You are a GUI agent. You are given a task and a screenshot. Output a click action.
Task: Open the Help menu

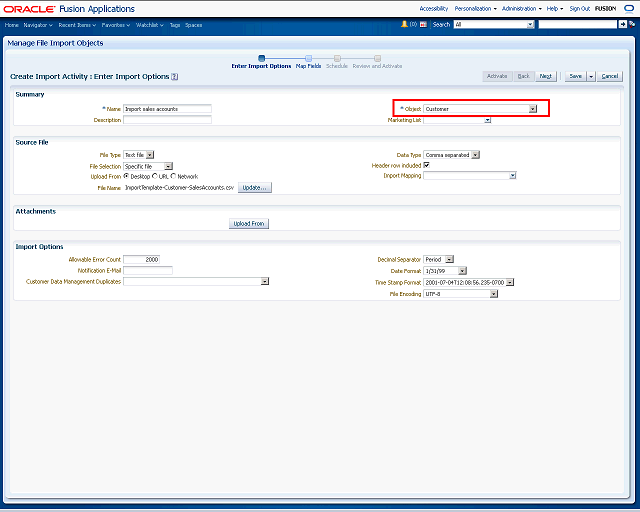(x=555, y=9)
